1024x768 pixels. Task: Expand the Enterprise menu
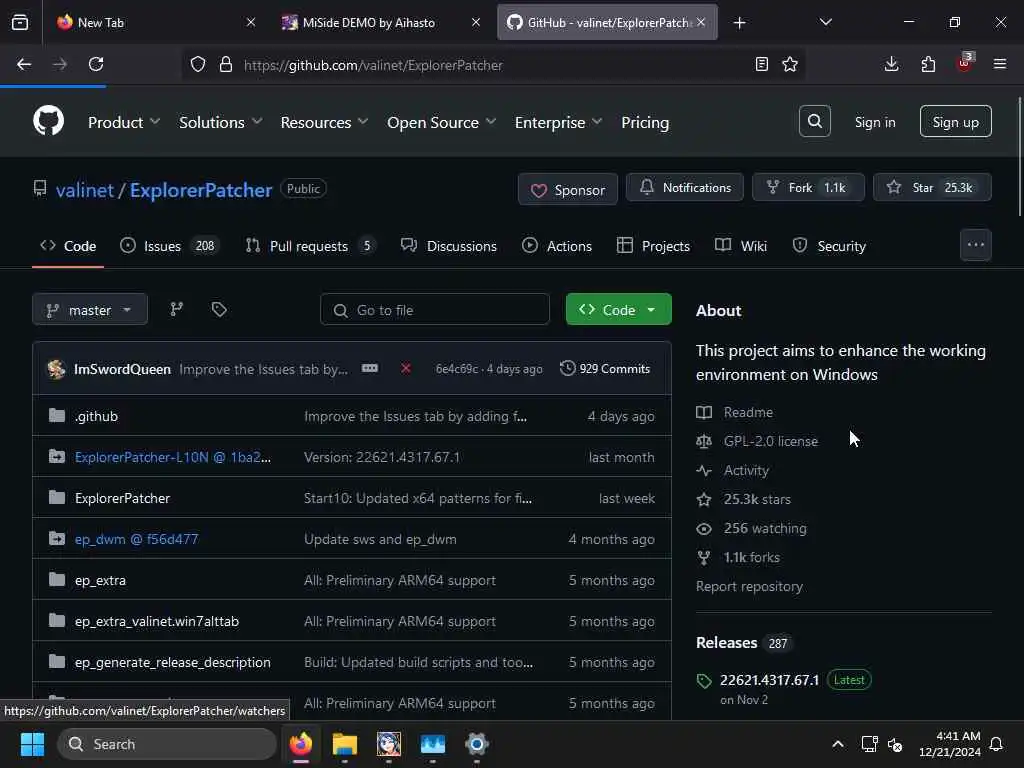point(558,122)
